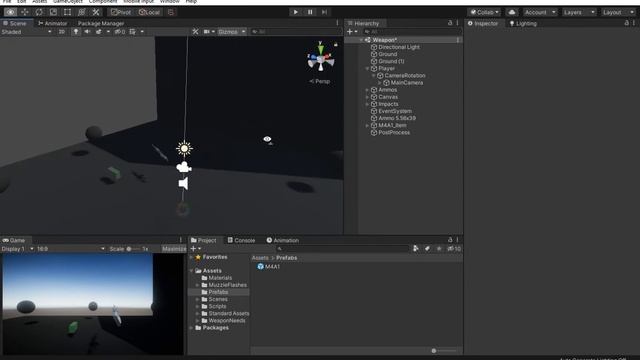Open the Display 1 dropdown in Game view

[x=18, y=249]
